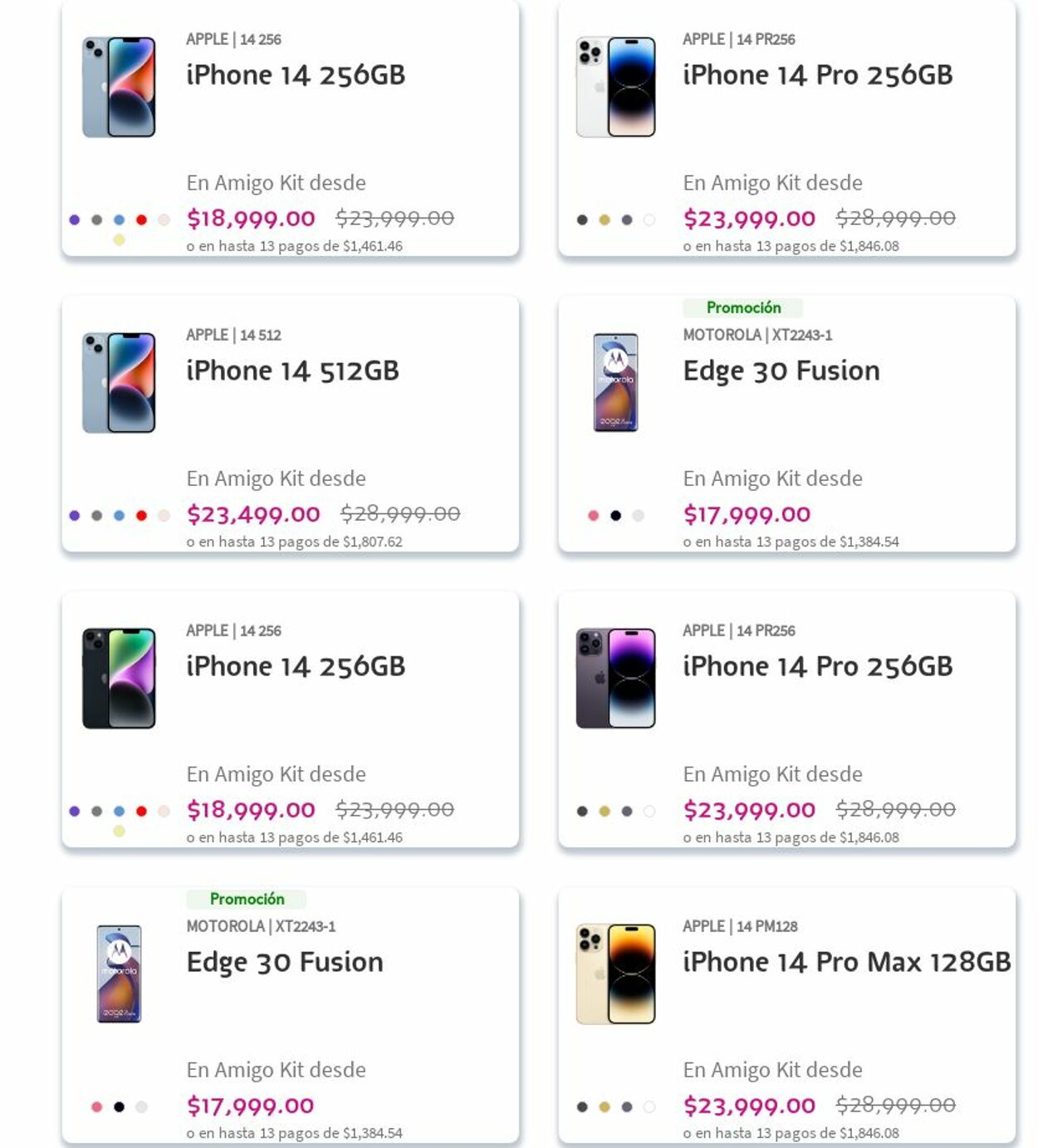Open the iPhone 14 512GB product photo
1038x1148 pixels.
pos(119,383)
